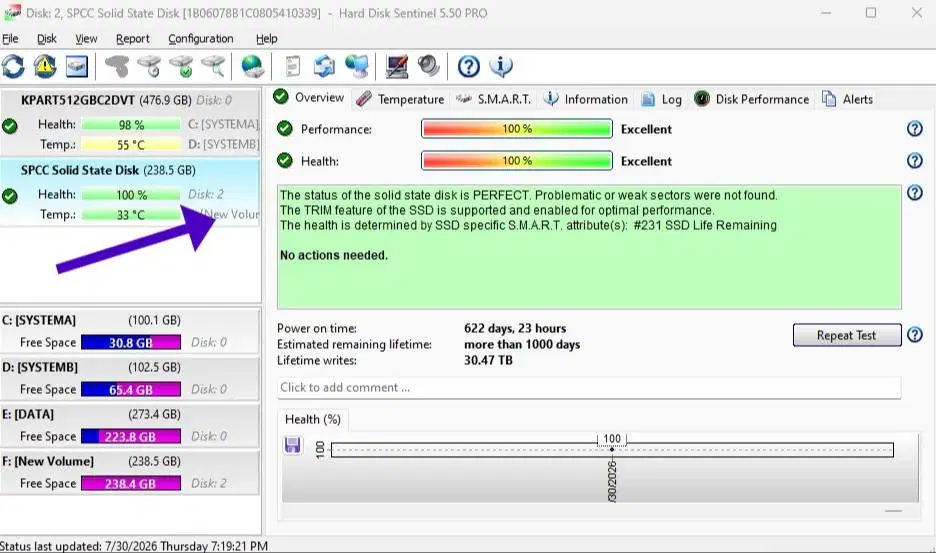Click the blue-framed disk panel toolbar icon
This screenshot has width=936, height=553.
pyautogui.click(x=77, y=66)
